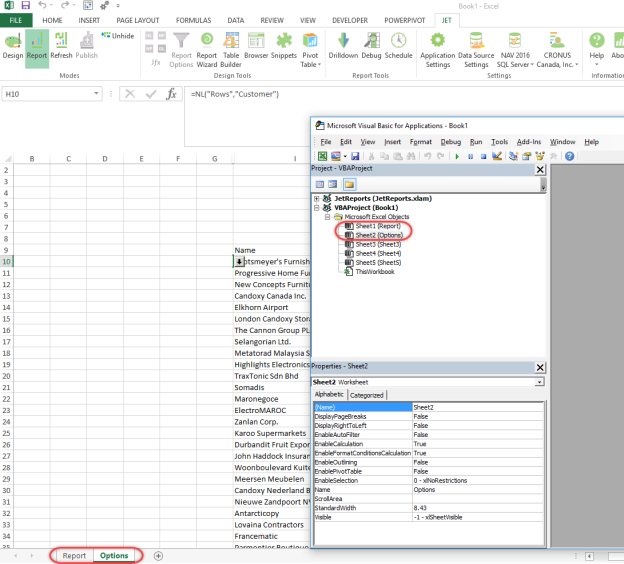Click the Refresh report icon
Viewport: 624px width, 564px height.
coord(61,46)
